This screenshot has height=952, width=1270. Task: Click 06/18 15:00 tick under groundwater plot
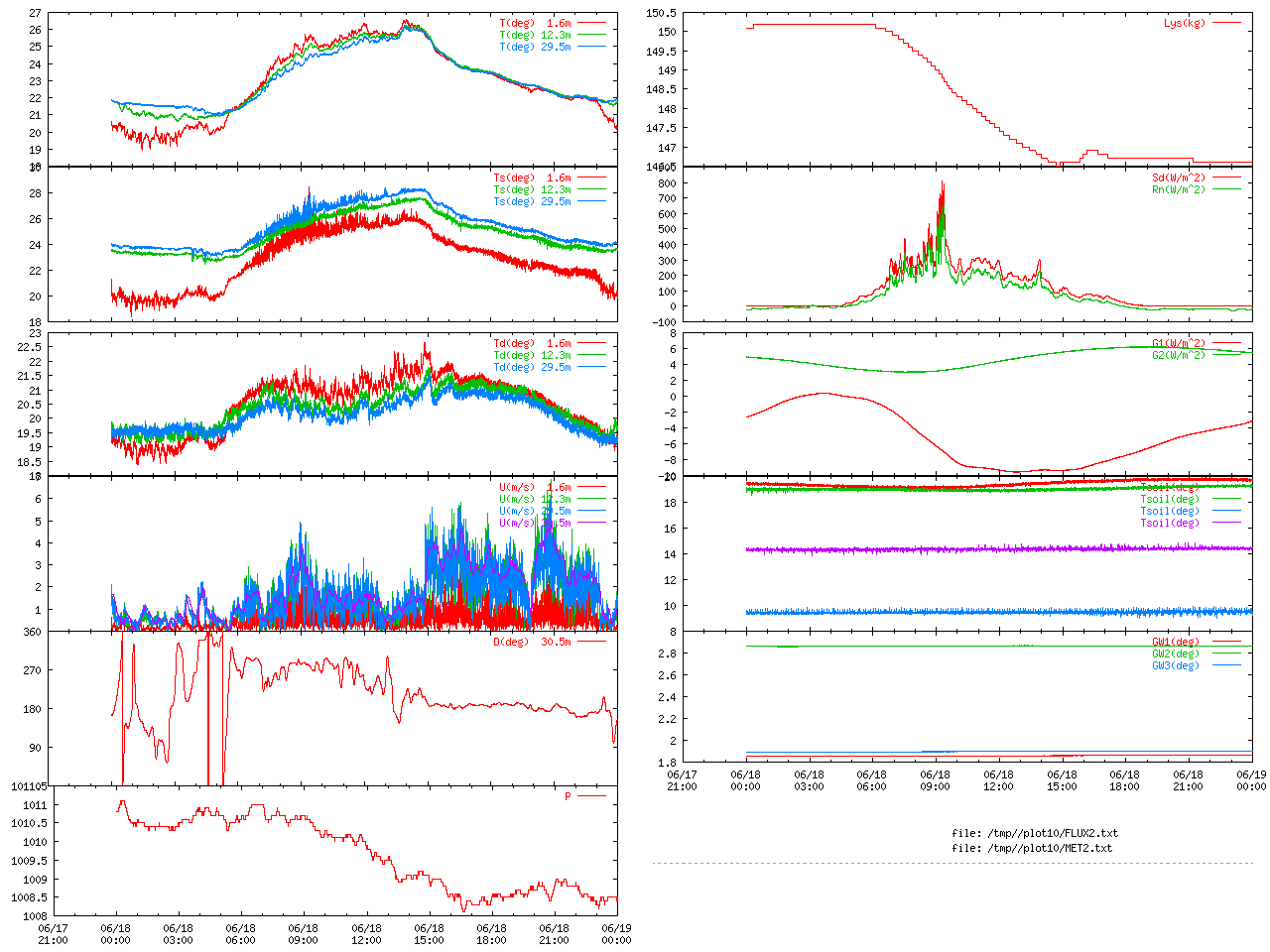tap(1062, 780)
